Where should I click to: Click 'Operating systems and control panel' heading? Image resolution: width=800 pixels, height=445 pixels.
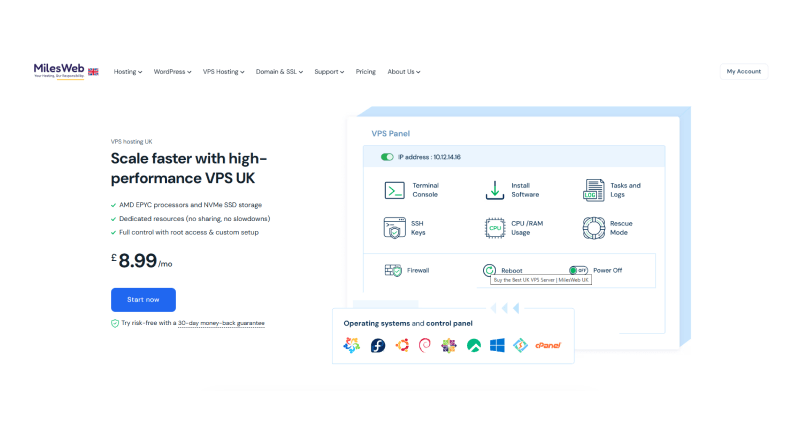(x=408, y=324)
